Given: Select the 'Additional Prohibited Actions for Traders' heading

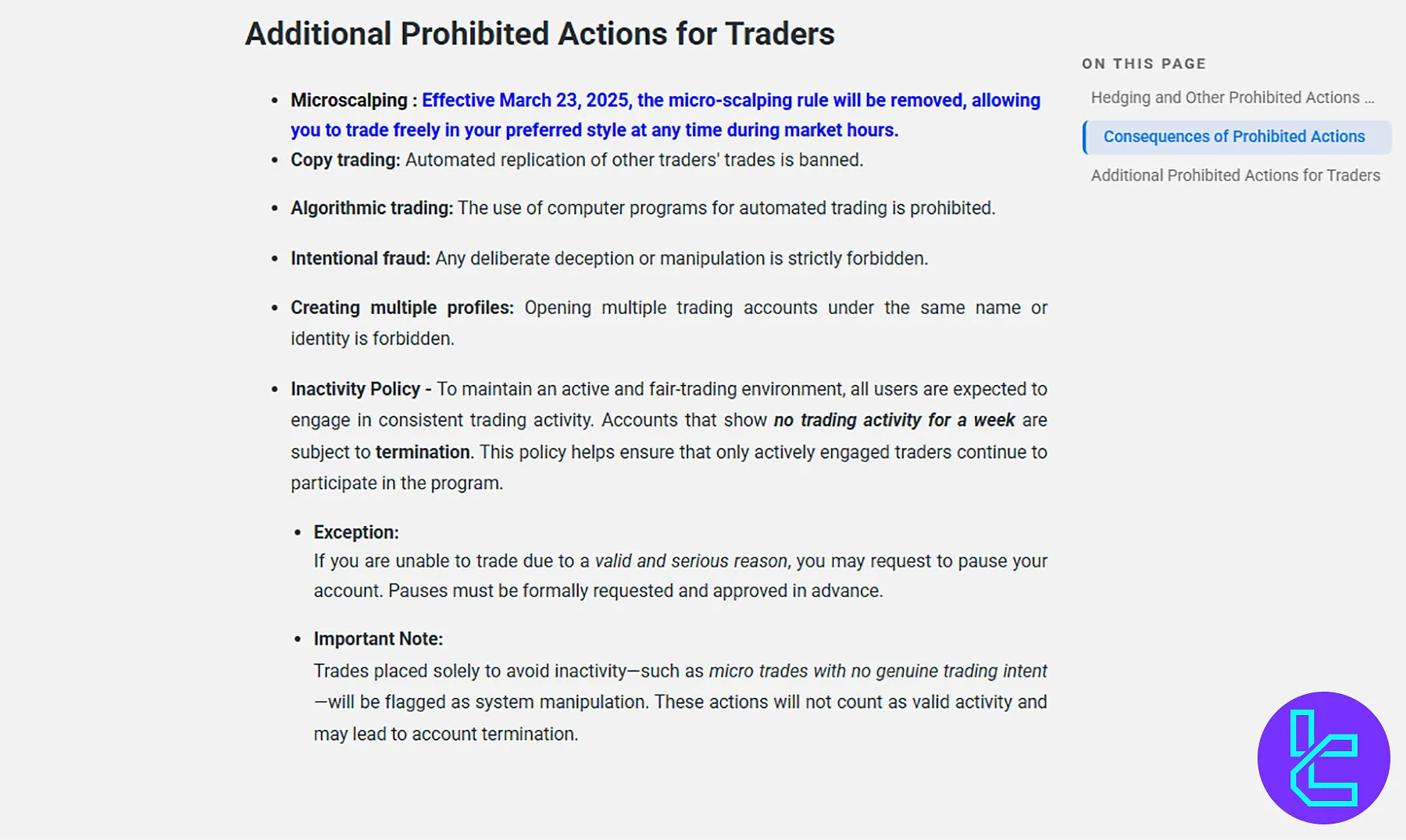Looking at the screenshot, I should pyautogui.click(x=539, y=34).
